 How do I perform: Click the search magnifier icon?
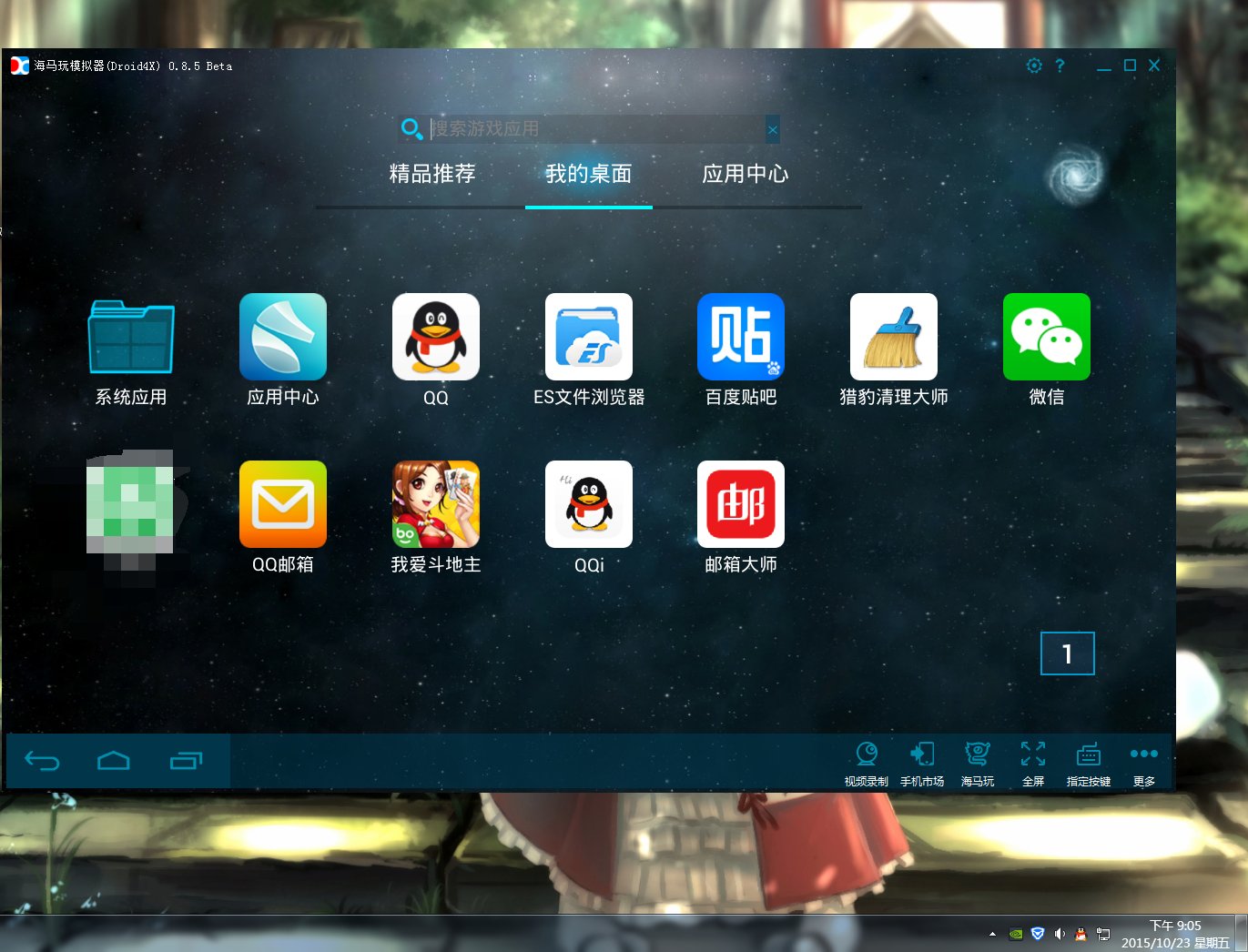coord(411,129)
